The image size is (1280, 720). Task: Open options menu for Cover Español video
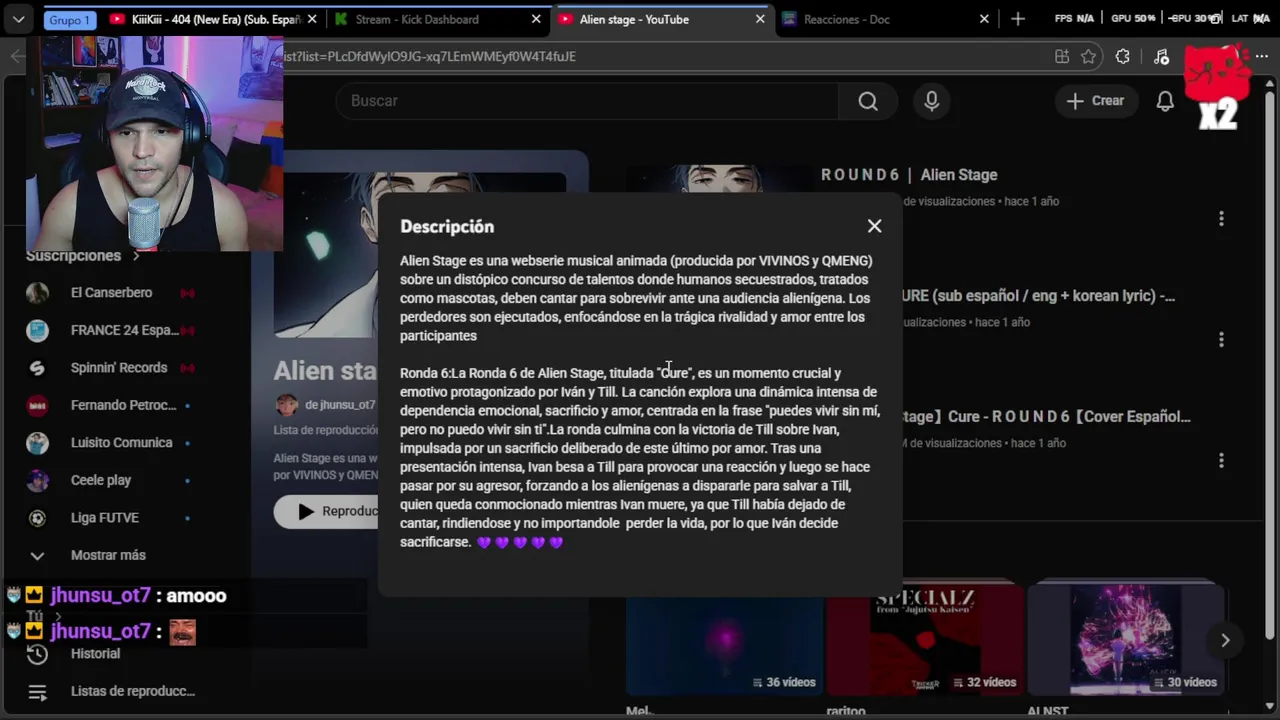tap(1221, 460)
